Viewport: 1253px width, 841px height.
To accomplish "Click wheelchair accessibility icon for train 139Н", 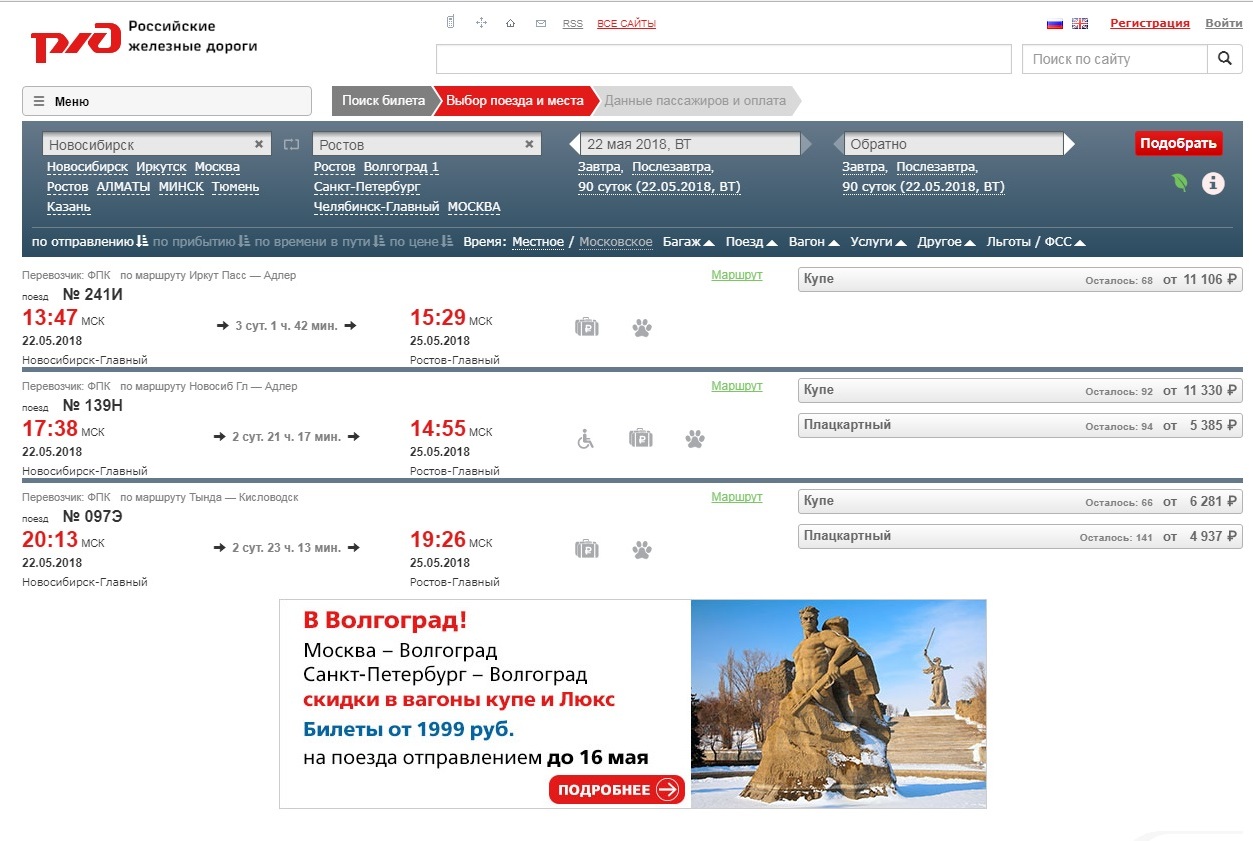I will pos(586,438).
